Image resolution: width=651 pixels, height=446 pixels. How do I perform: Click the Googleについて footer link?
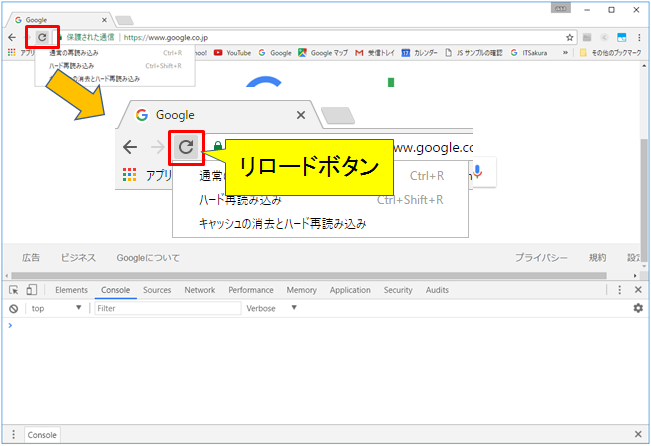click(148, 257)
